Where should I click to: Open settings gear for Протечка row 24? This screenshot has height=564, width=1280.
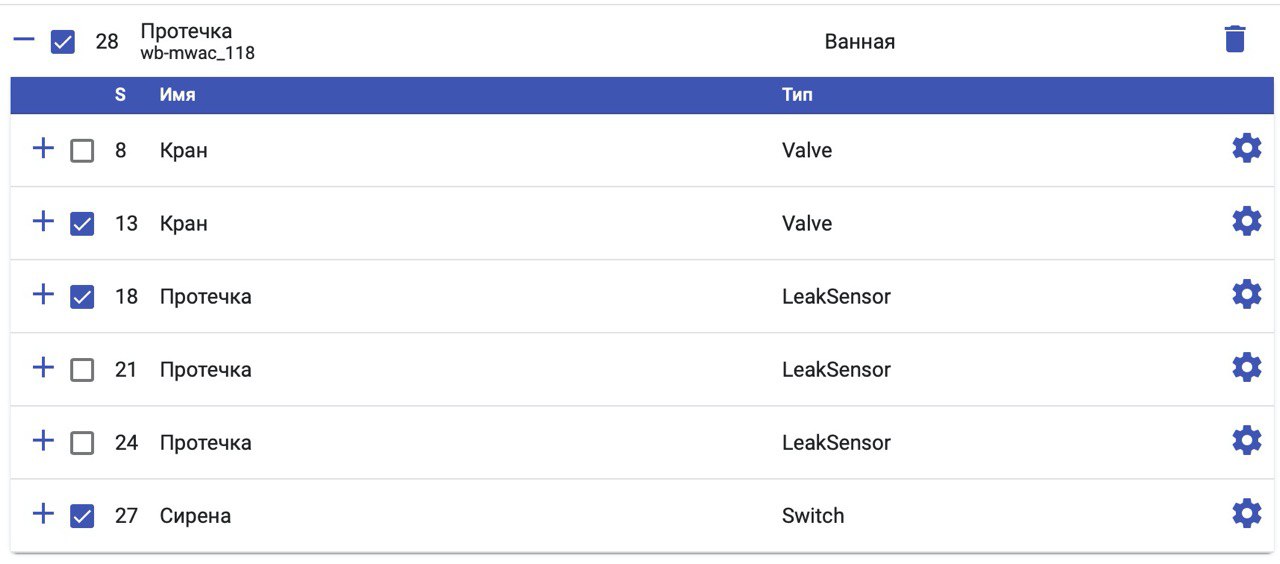click(1246, 440)
